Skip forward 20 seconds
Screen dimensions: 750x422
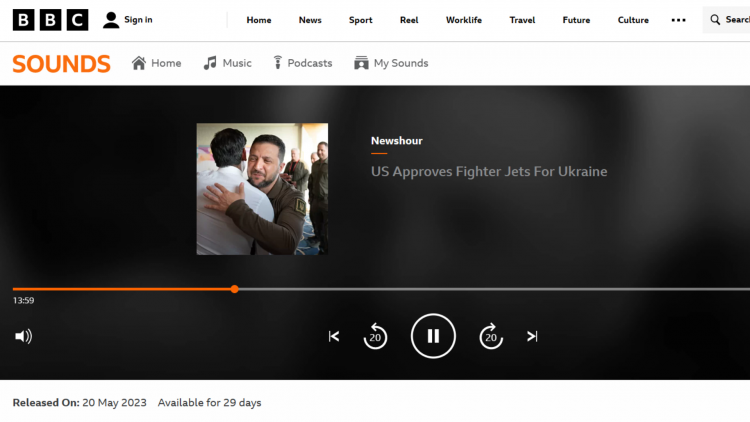(491, 336)
